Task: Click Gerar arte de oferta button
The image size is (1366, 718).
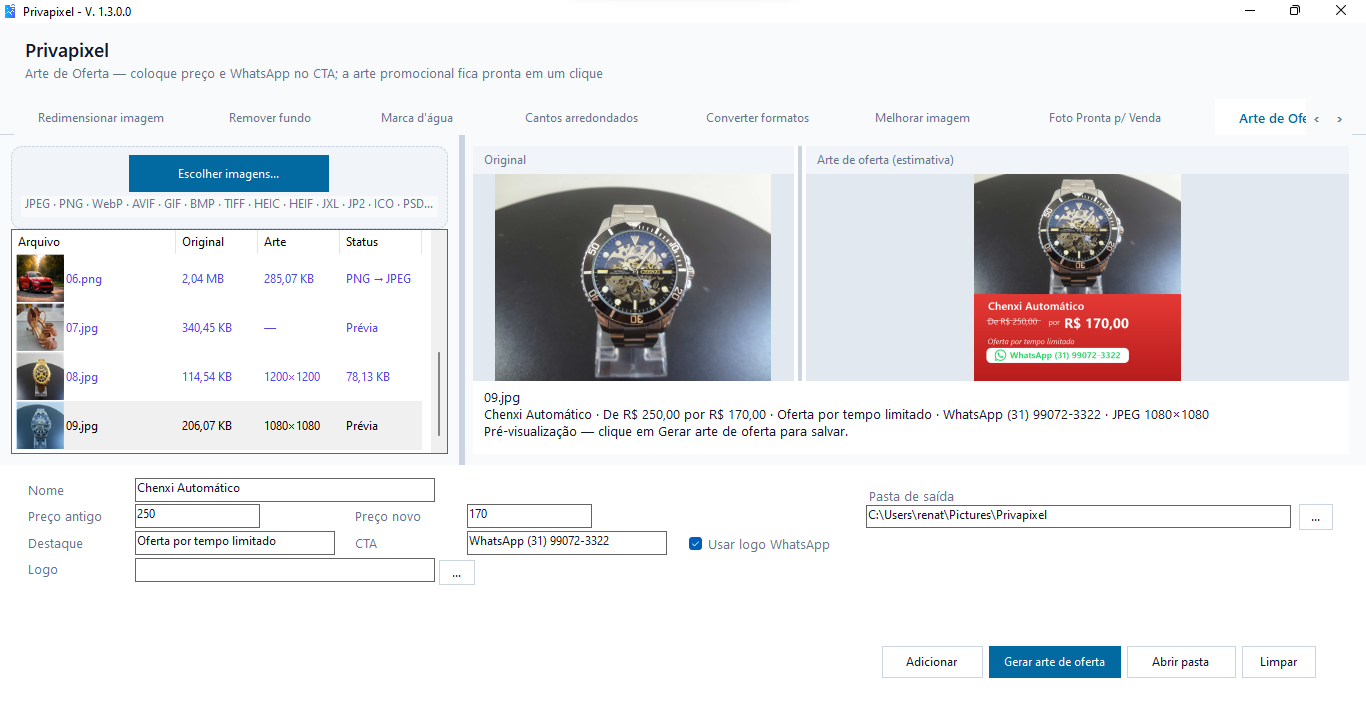Action: (1055, 662)
